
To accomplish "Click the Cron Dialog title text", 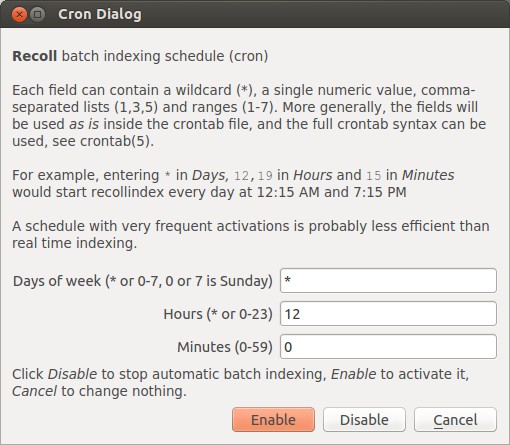I will point(100,14).
